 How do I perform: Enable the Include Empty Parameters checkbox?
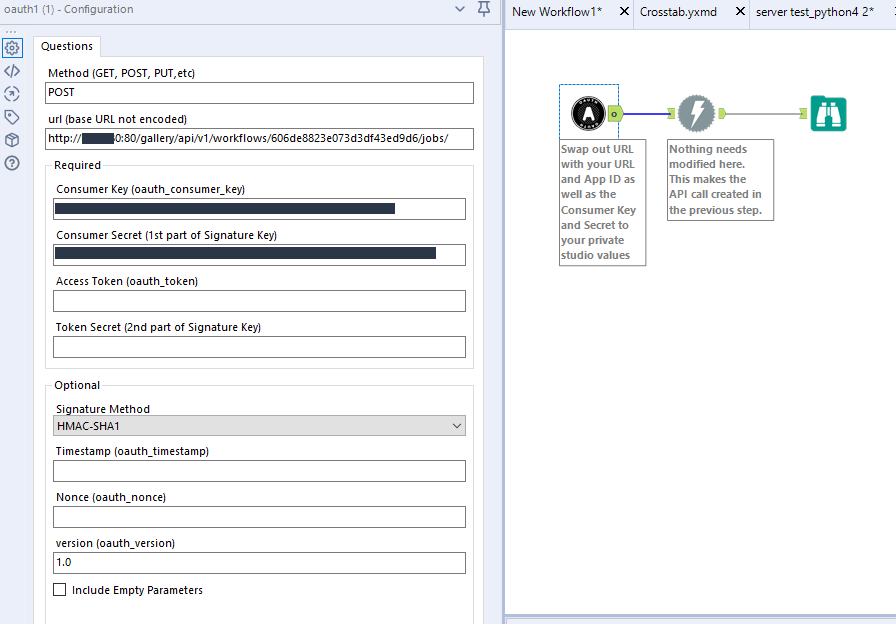tap(59, 589)
